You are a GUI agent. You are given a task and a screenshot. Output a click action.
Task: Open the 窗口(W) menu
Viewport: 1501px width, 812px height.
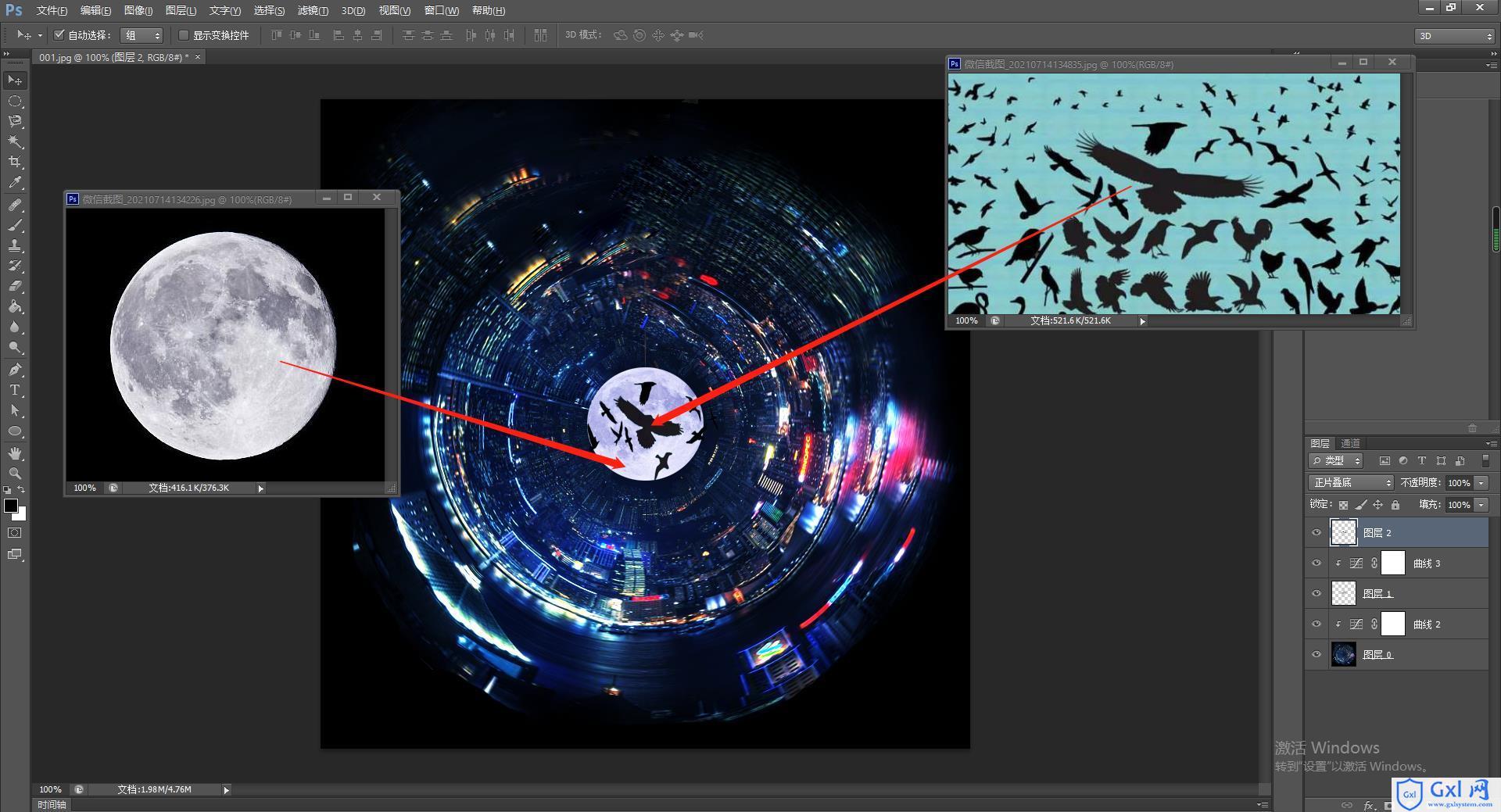click(442, 10)
